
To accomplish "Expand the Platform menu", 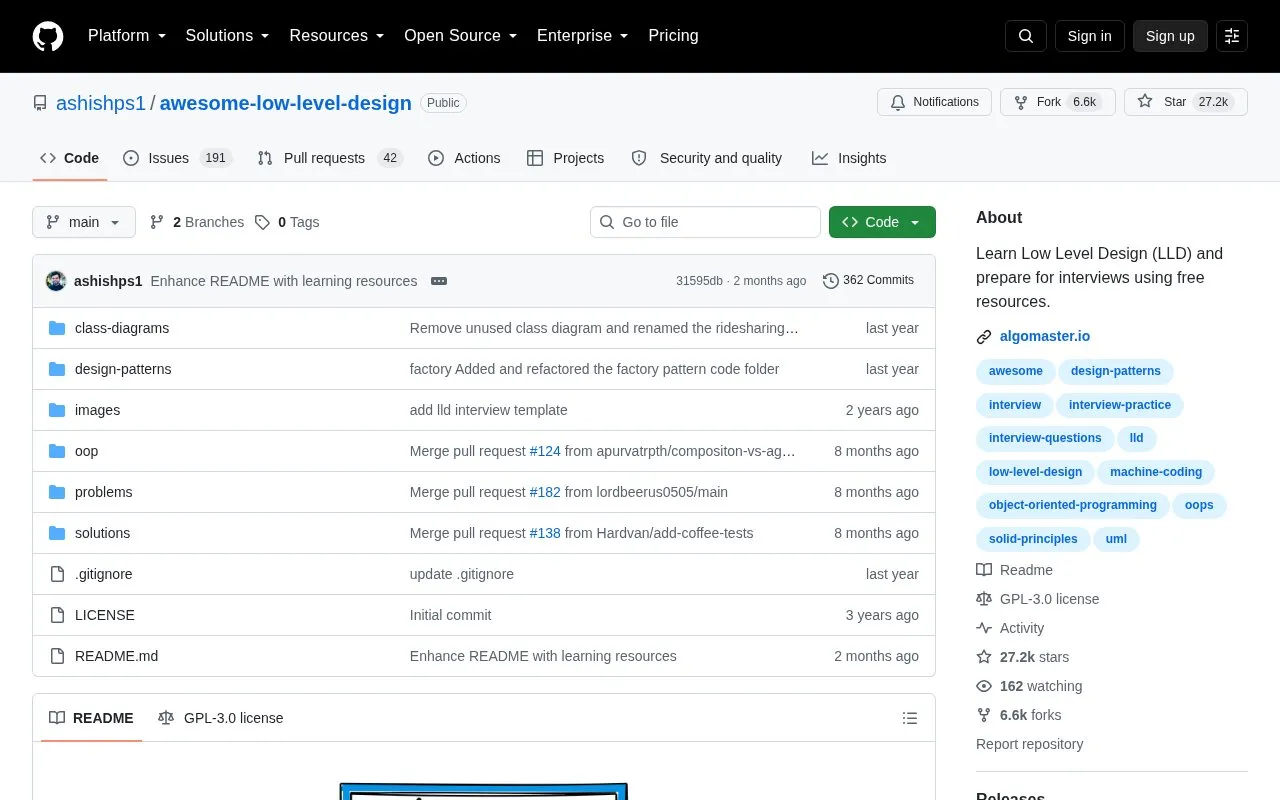I will [127, 36].
